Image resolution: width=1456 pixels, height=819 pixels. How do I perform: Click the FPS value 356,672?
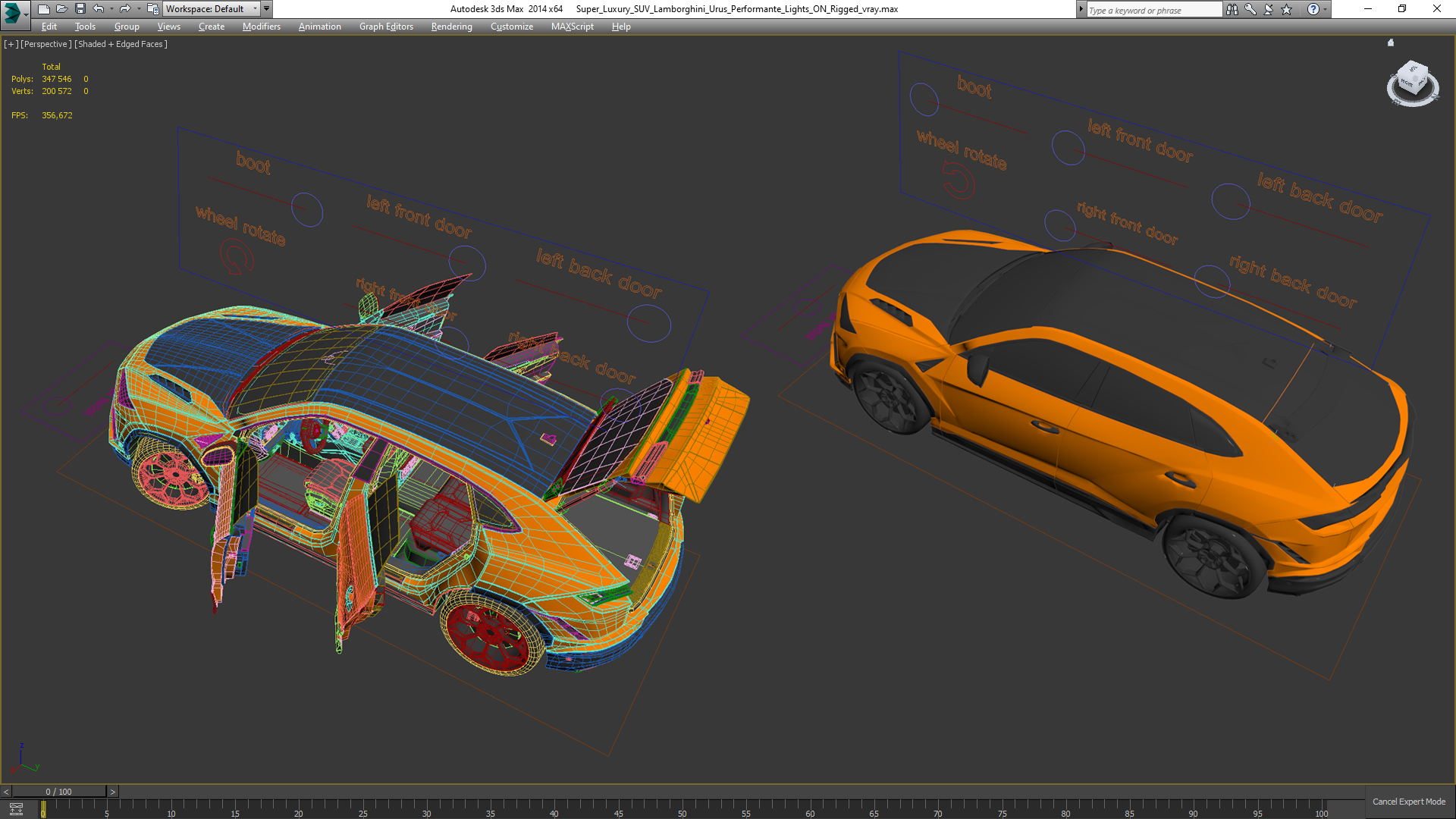coord(57,115)
